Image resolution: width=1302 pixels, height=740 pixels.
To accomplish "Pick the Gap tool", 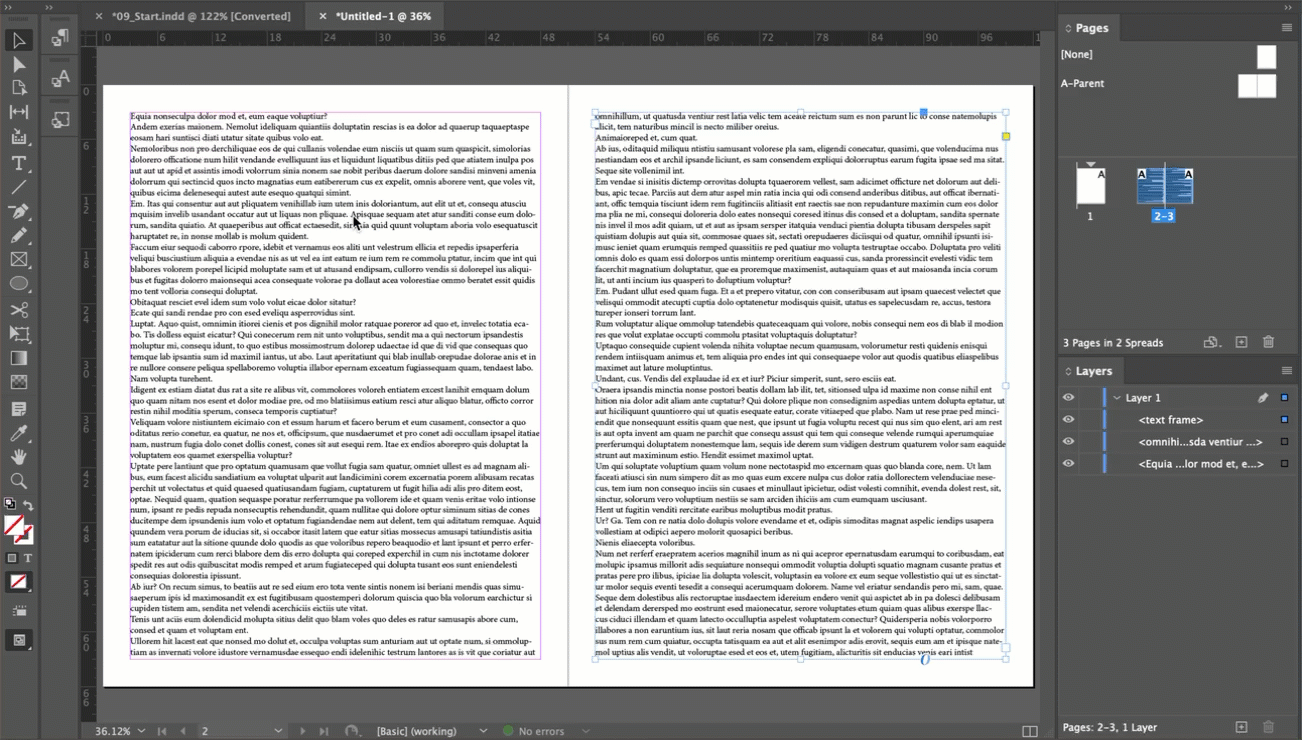I will 18,112.
